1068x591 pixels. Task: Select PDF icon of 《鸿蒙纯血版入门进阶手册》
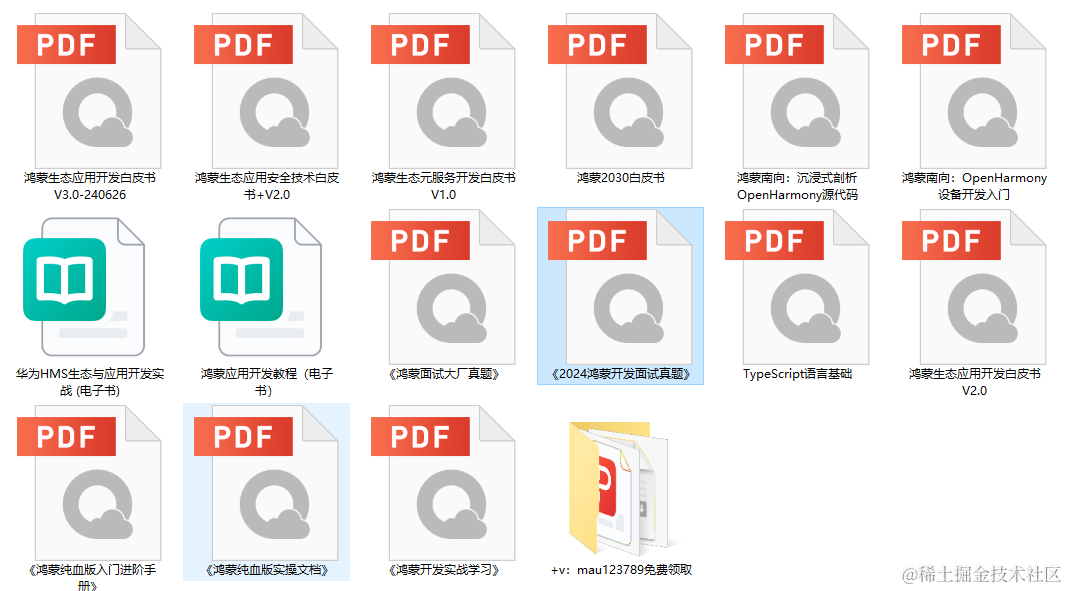pyautogui.click(x=89, y=483)
